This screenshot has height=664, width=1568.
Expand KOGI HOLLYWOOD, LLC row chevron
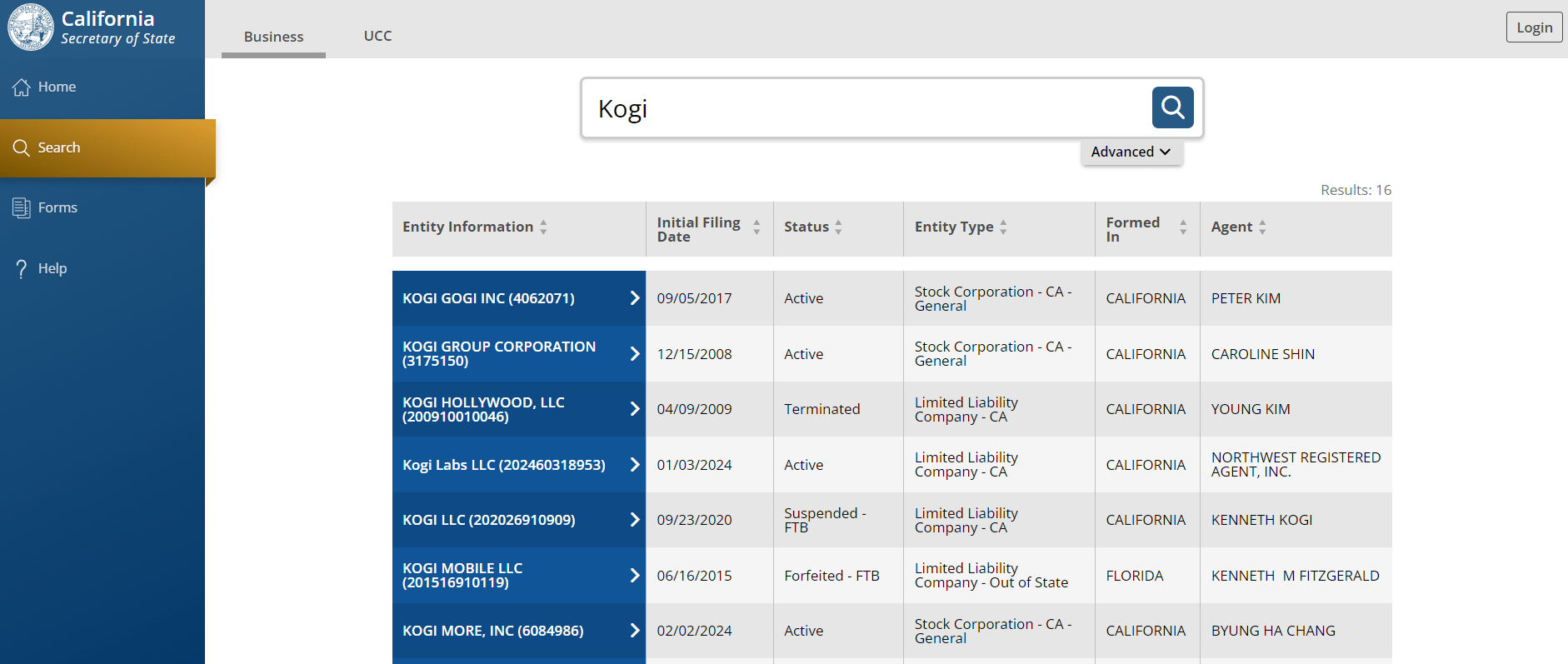(634, 409)
